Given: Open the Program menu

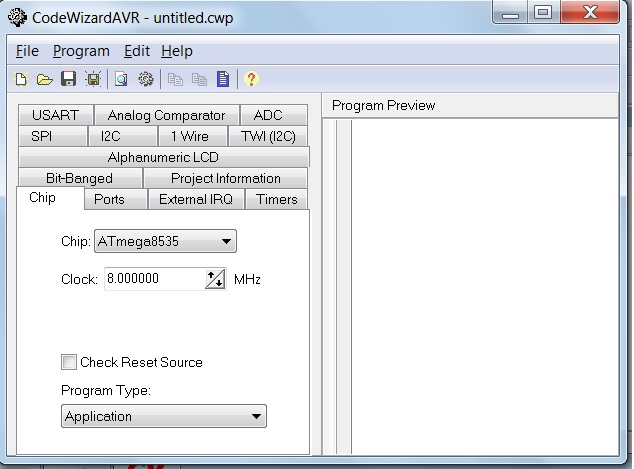Looking at the screenshot, I should [x=81, y=51].
